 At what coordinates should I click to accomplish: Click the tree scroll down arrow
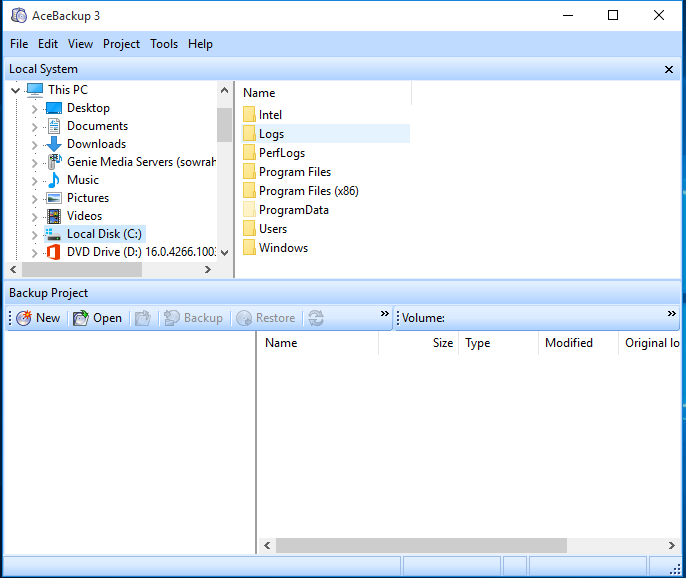(x=224, y=252)
